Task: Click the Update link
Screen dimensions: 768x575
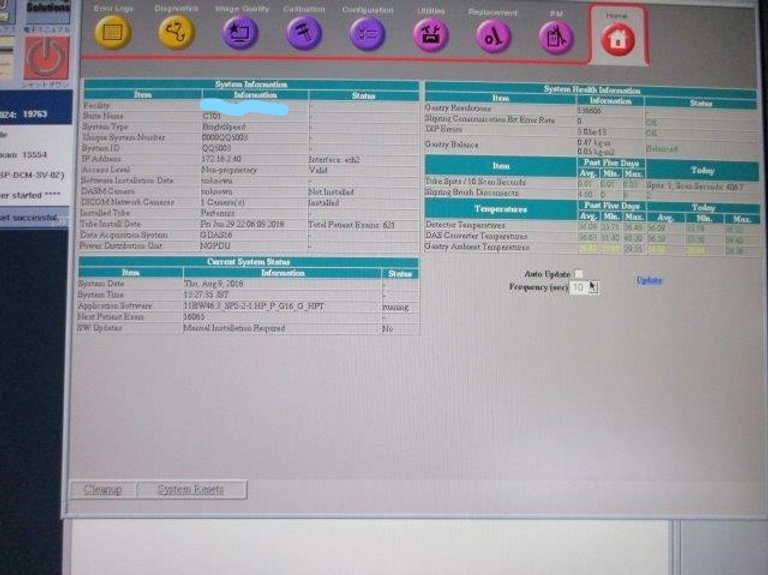Action: (649, 280)
